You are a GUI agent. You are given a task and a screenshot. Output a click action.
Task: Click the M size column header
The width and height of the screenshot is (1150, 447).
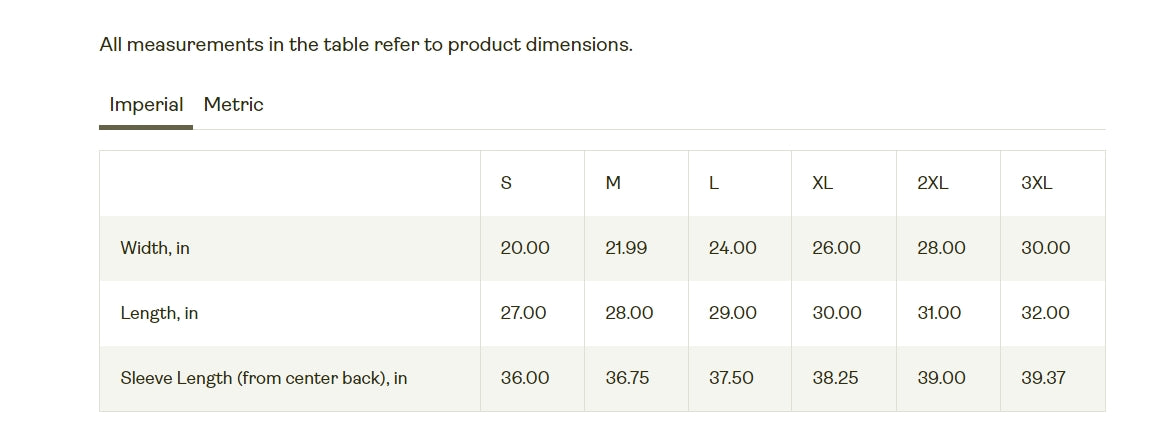pos(613,183)
